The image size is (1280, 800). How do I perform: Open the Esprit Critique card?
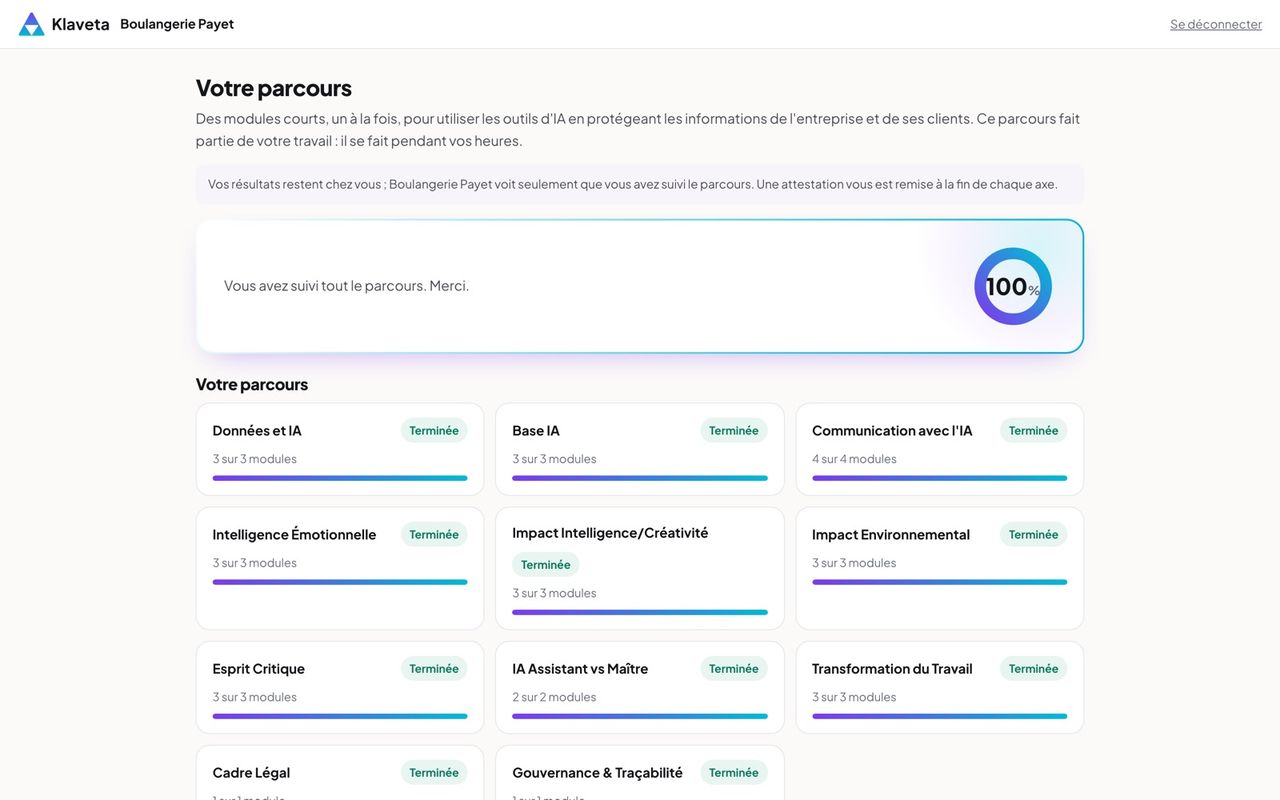[340, 687]
